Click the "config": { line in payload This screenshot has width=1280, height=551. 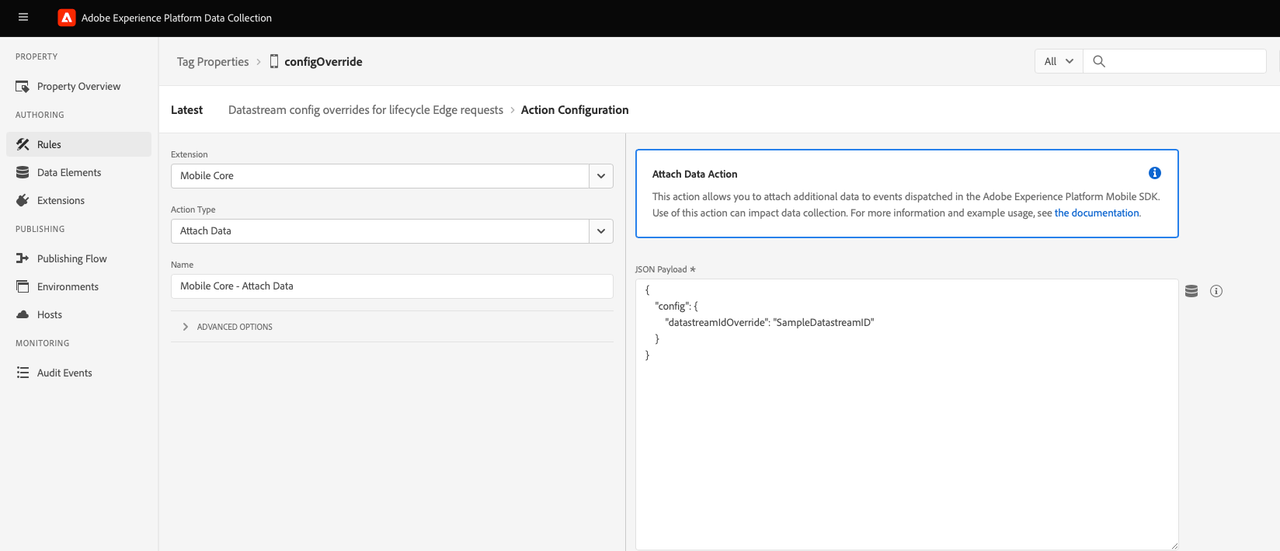coord(676,305)
